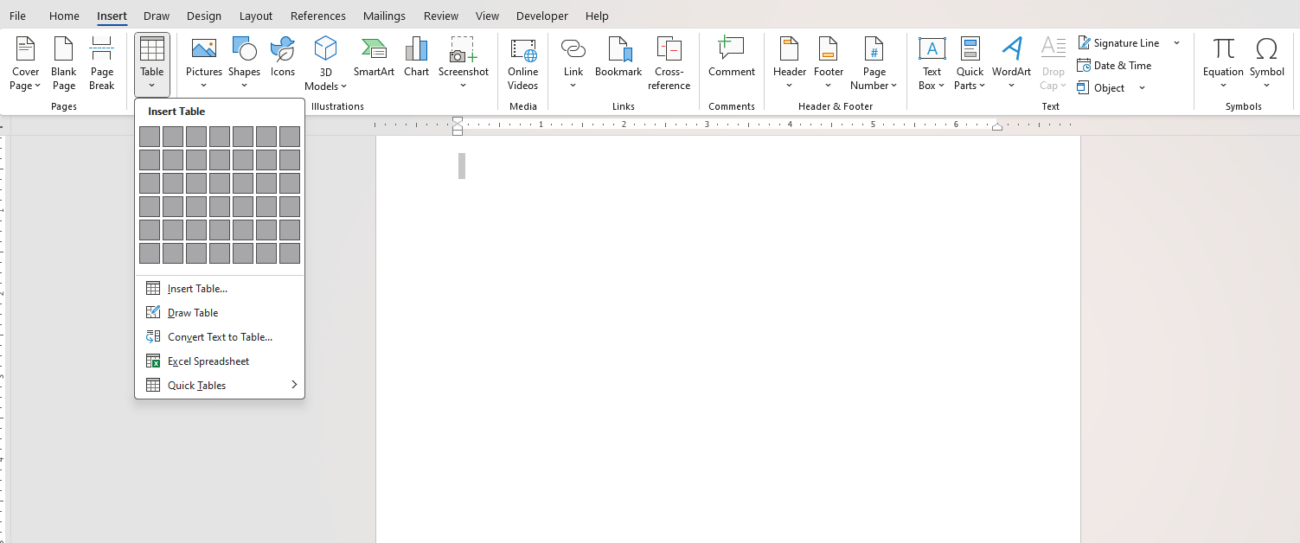Viewport: 1300px width, 543px height.
Task: Click the Header icon
Action: click(x=789, y=49)
